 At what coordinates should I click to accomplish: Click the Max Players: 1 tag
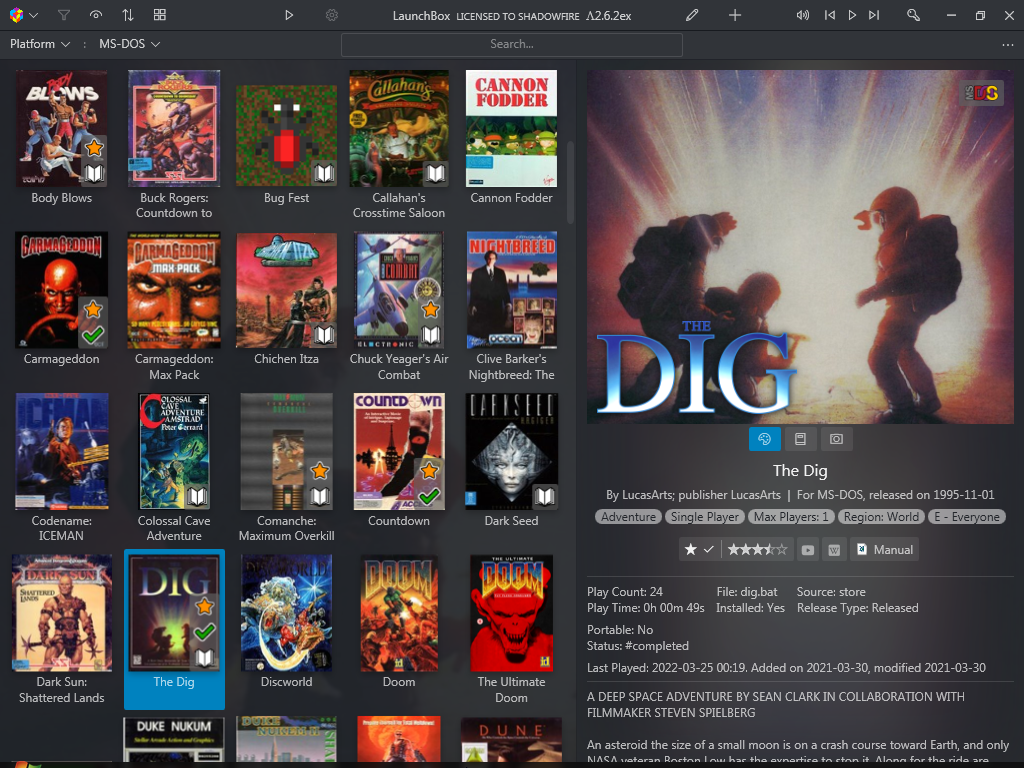click(791, 517)
